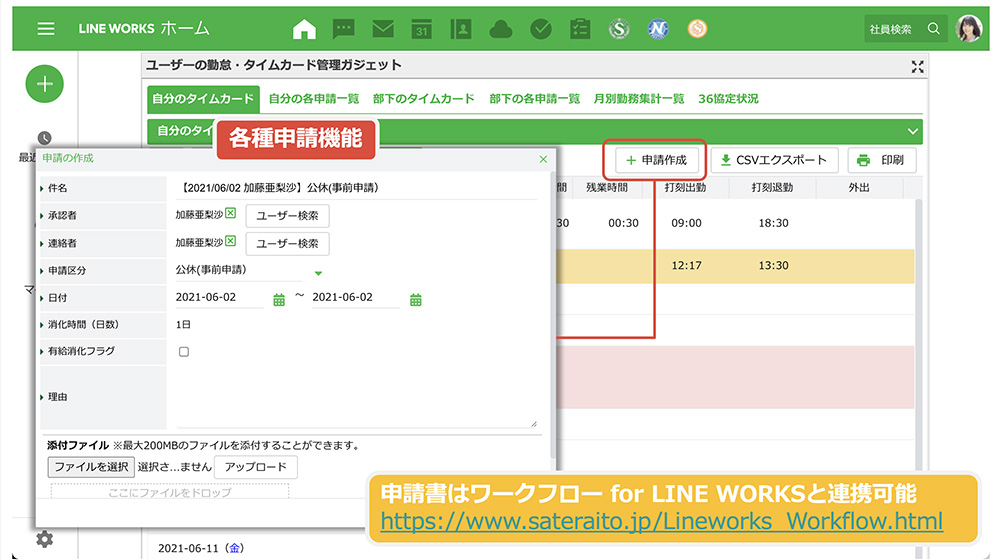Select the 09:00 clock-in cell

point(686,223)
